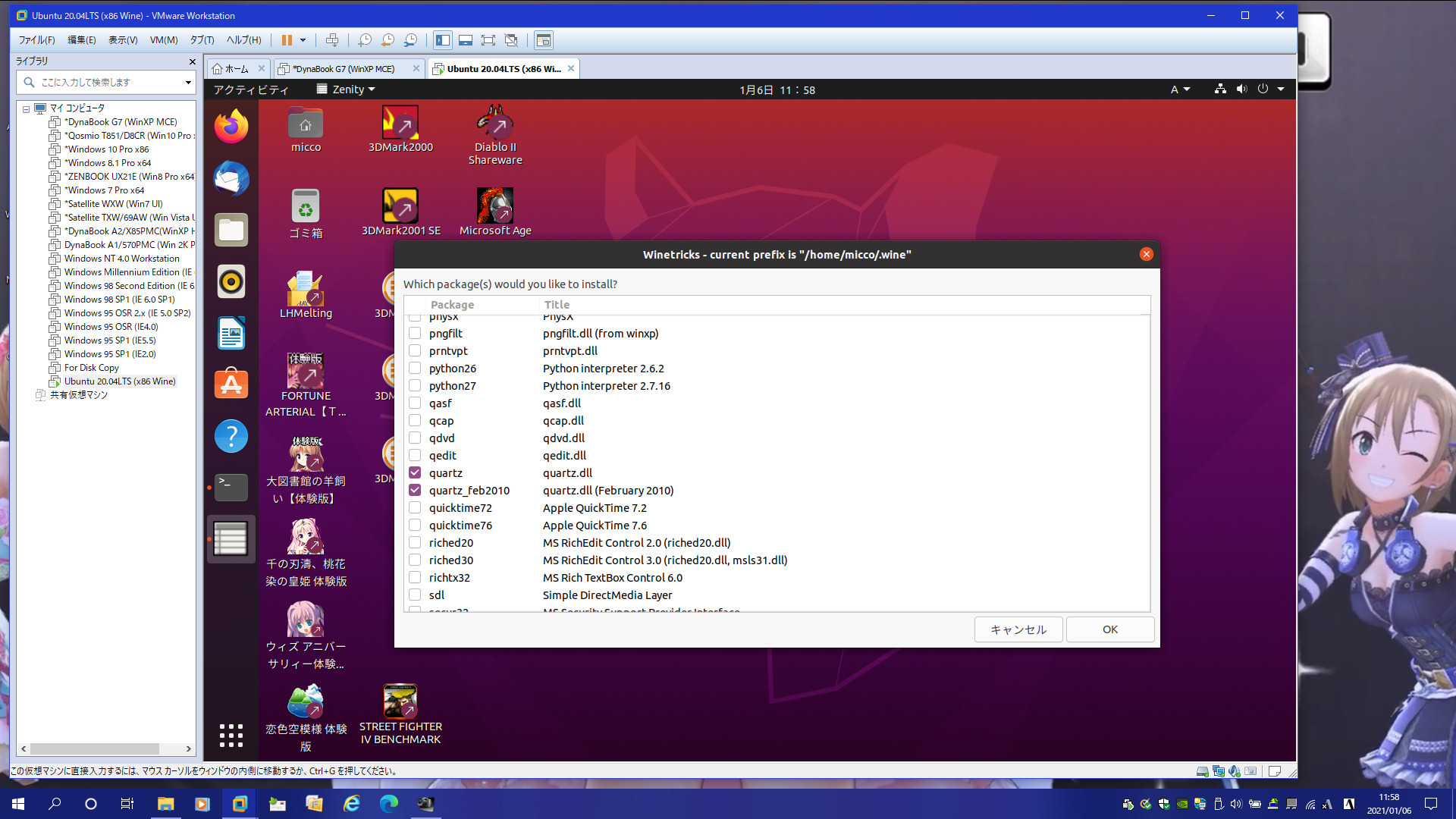
Task: Open the library search dropdown arrow
Action: 188,82
